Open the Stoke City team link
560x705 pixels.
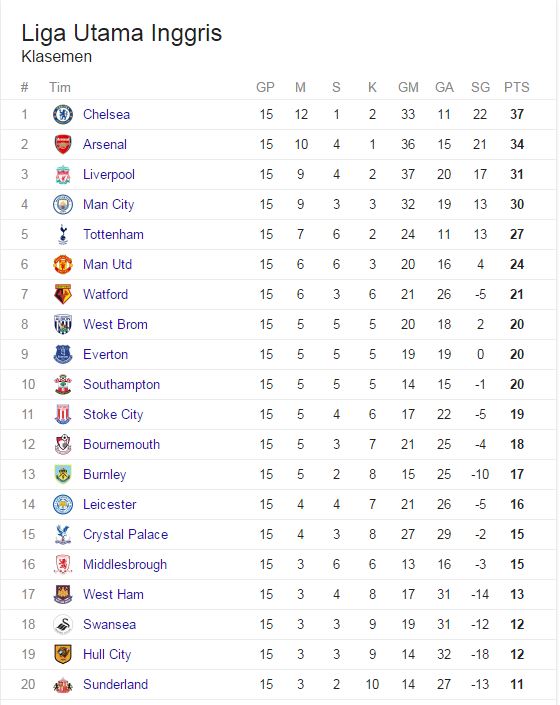click(113, 414)
